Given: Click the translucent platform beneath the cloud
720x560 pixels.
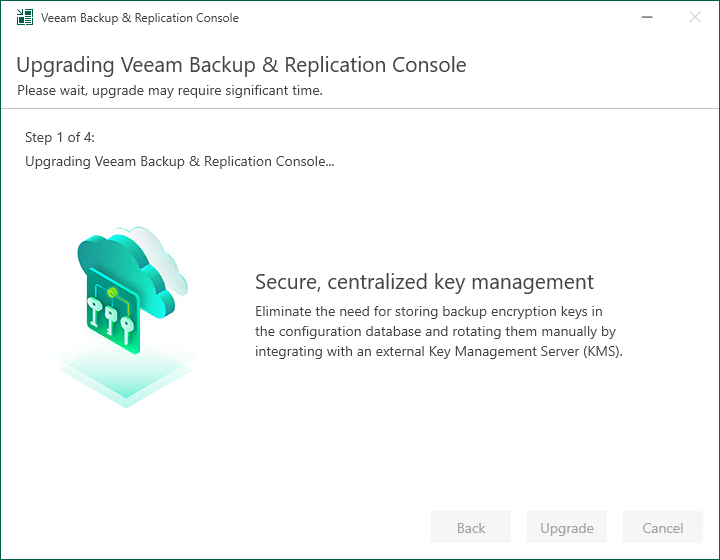Looking at the screenshot, I should (125, 374).
